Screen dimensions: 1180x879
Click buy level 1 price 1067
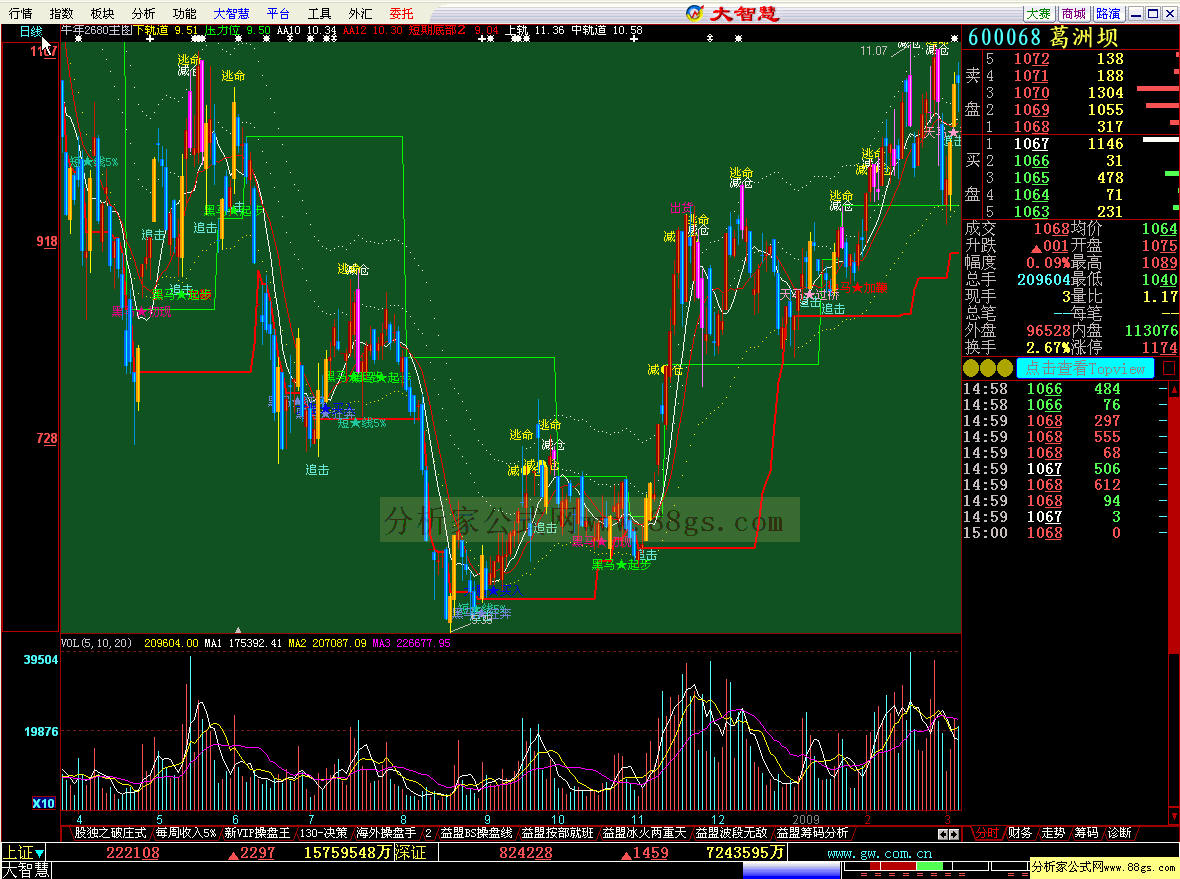pos(1031,144)
